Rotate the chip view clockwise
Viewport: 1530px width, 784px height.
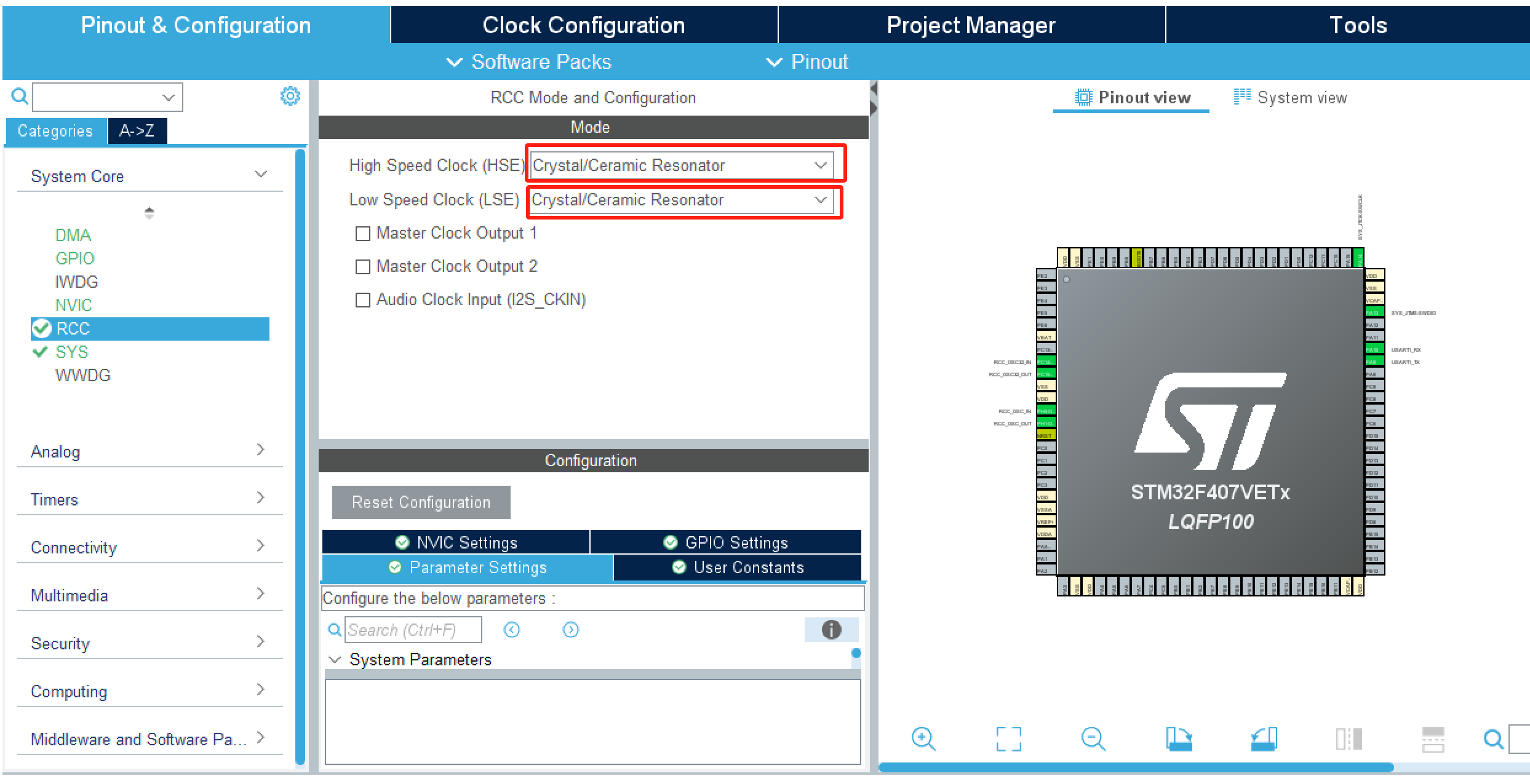tap(1178, 738)
